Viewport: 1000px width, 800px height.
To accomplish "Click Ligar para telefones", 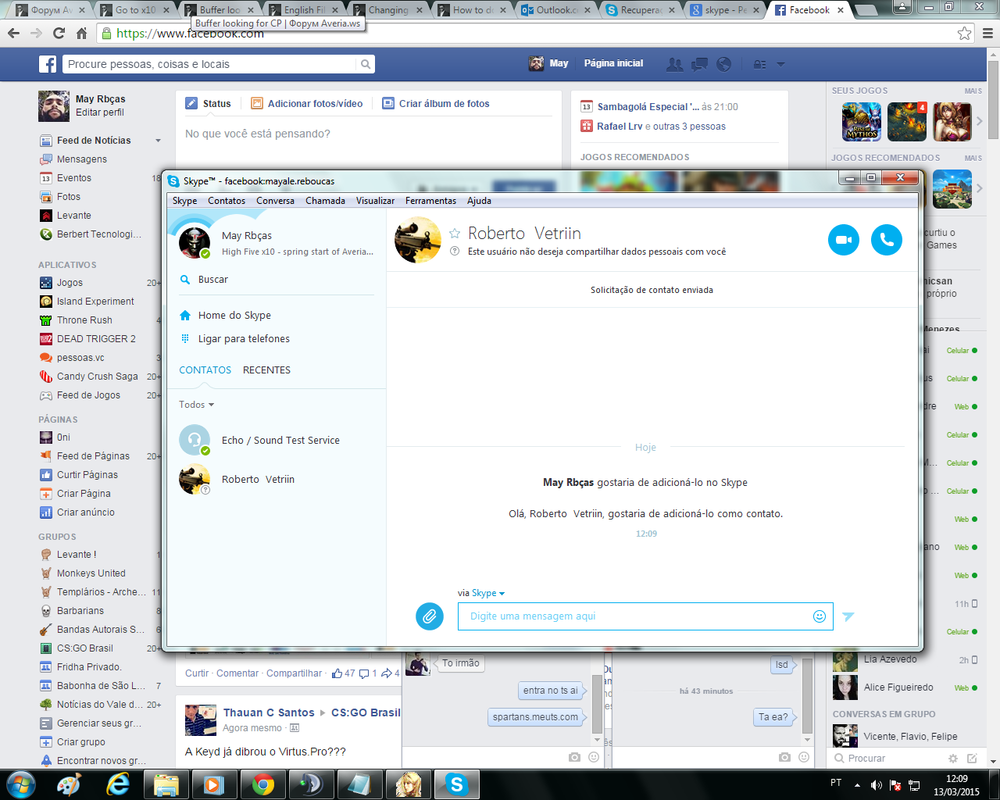I will [x=243, y=339].
